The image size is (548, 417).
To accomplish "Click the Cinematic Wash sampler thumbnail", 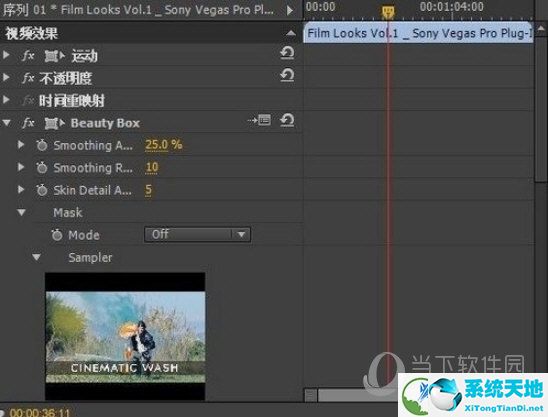I will (125, 336).
